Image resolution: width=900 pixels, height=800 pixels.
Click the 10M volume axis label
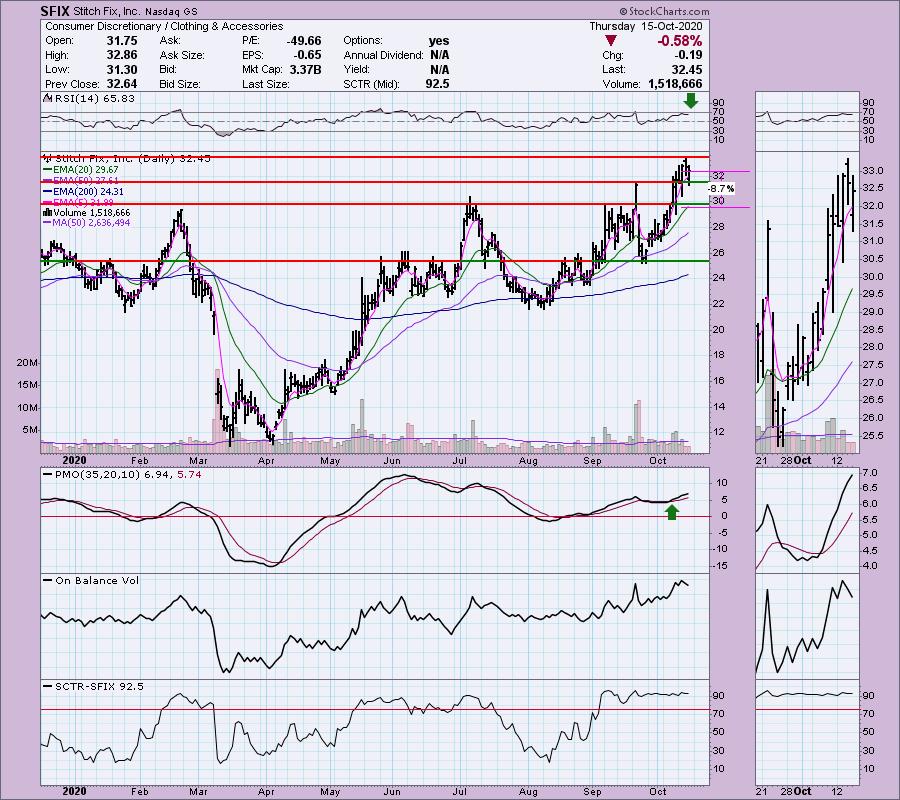click(x=28, y=407)
